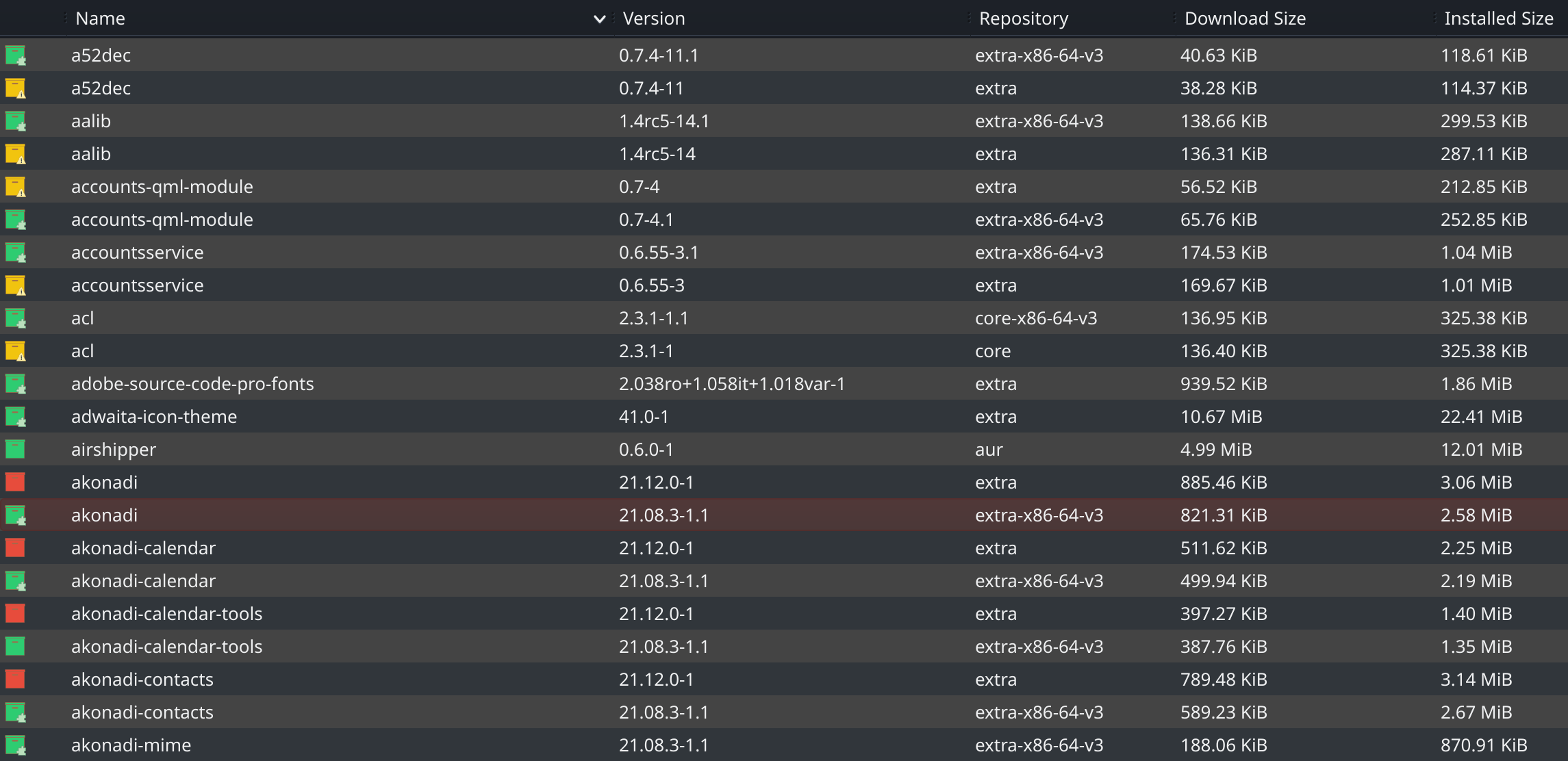The width and height of the screenshot is (1568, 761).
Task: Click installed size 3.14 MiB
Action: pyautogui.click(x=1476, y=680)
